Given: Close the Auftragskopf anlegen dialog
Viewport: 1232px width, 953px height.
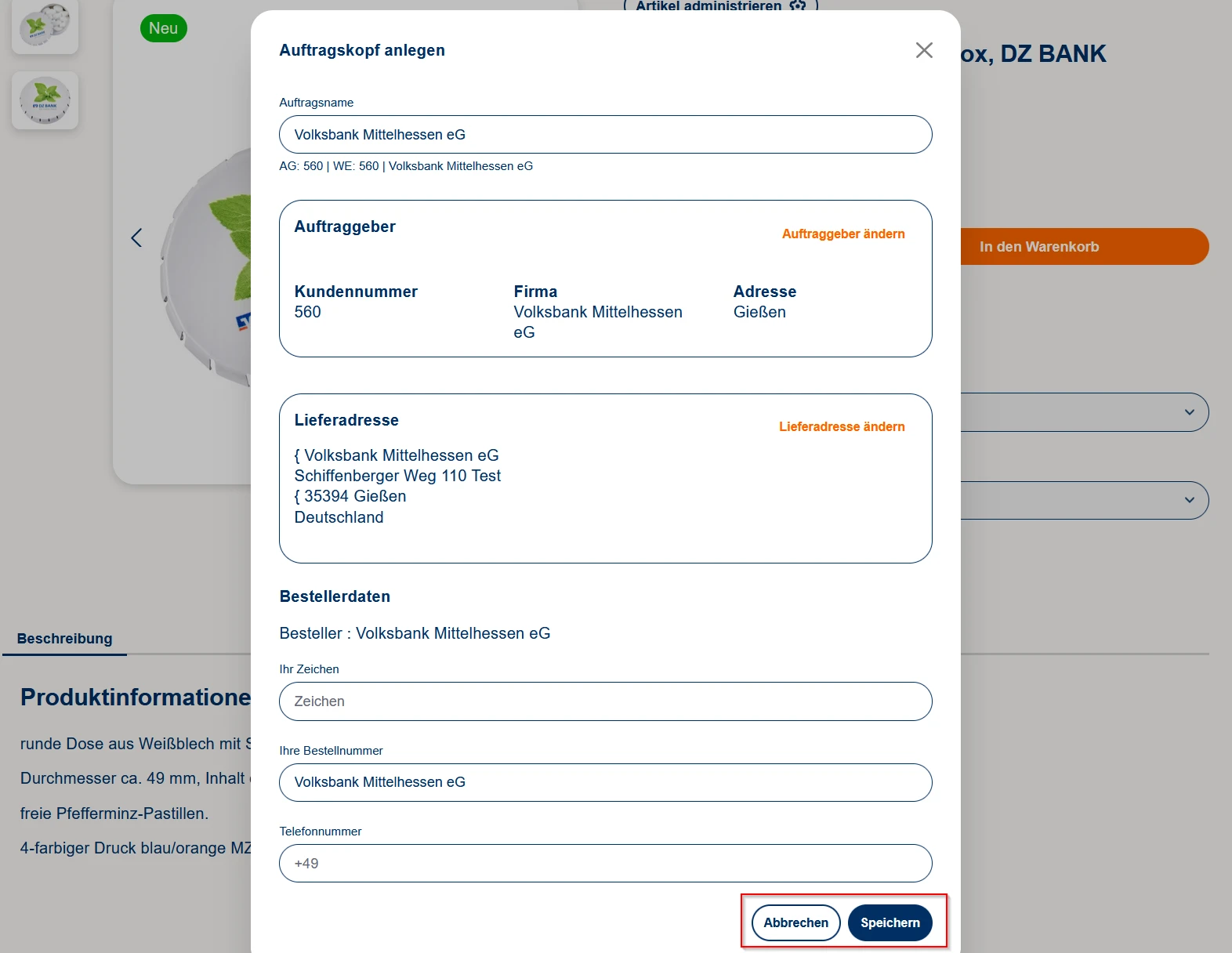Looking at the screenshot, I should pos(924,50).
